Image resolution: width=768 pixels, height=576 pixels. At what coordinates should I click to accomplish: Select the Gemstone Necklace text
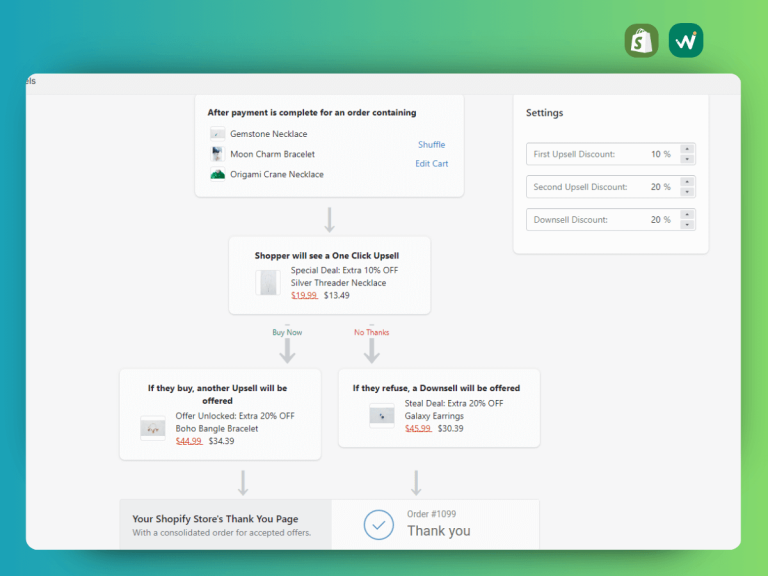(268, 134)
